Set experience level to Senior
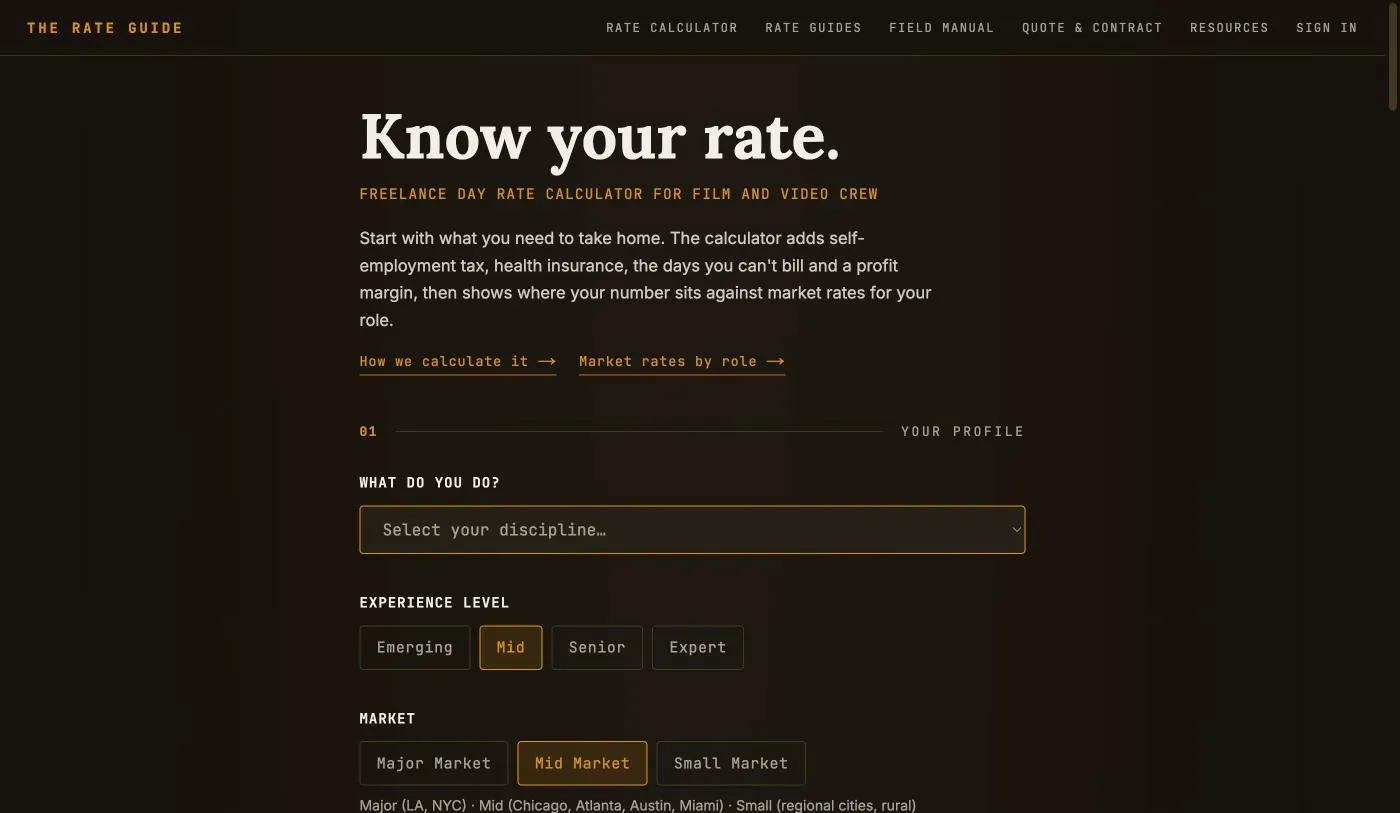The image size is (1400, 813). tap(597, 648)
